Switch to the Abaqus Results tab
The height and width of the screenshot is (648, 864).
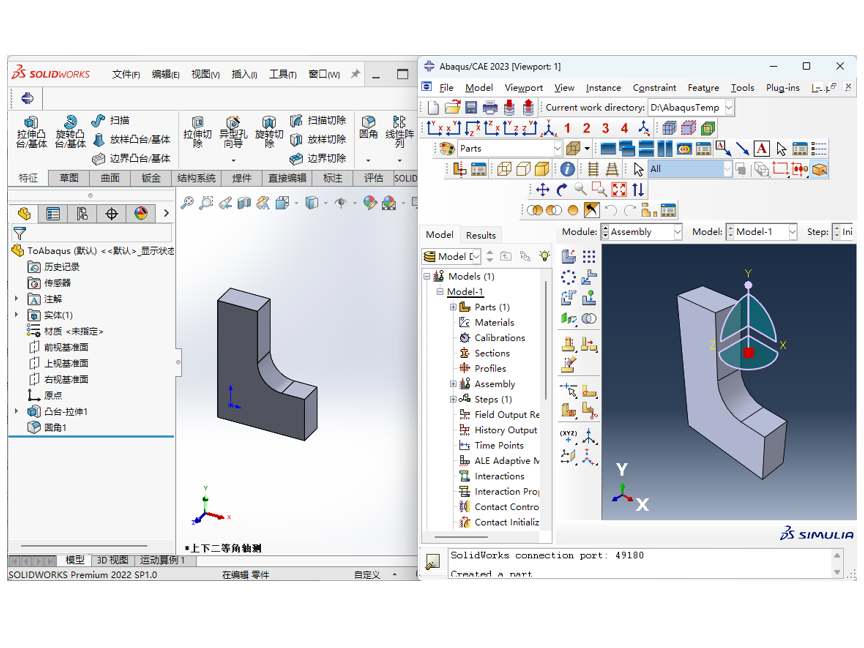480,235
